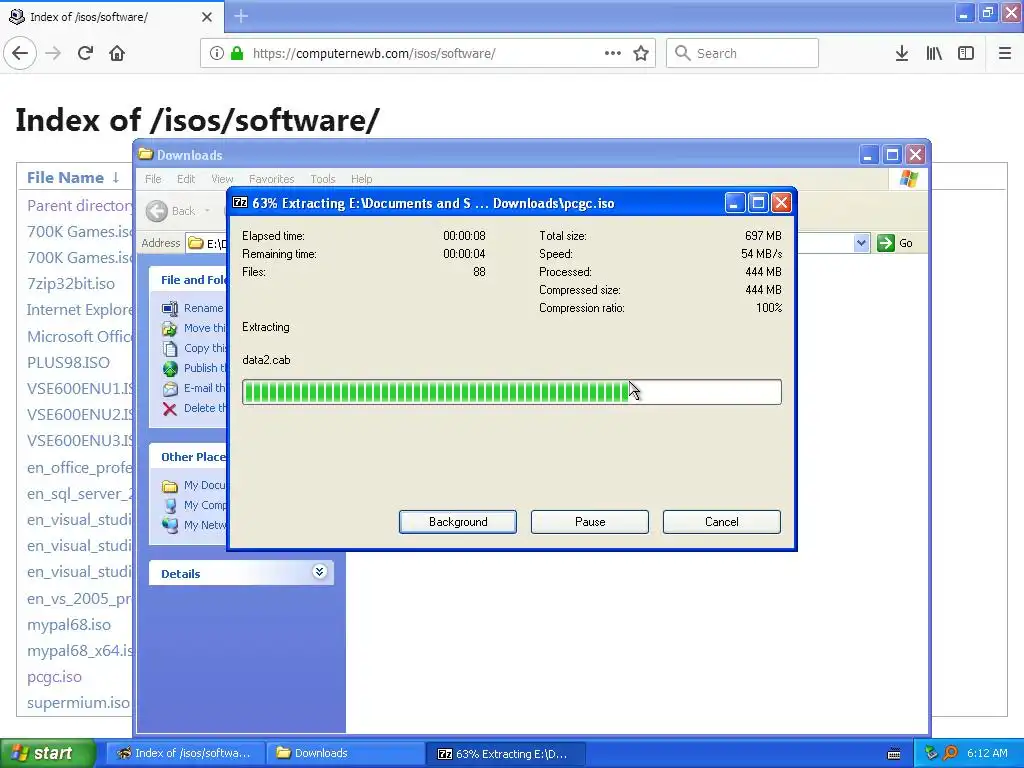
Task: Open Firefox home page
Action: [x=117, y=54]
